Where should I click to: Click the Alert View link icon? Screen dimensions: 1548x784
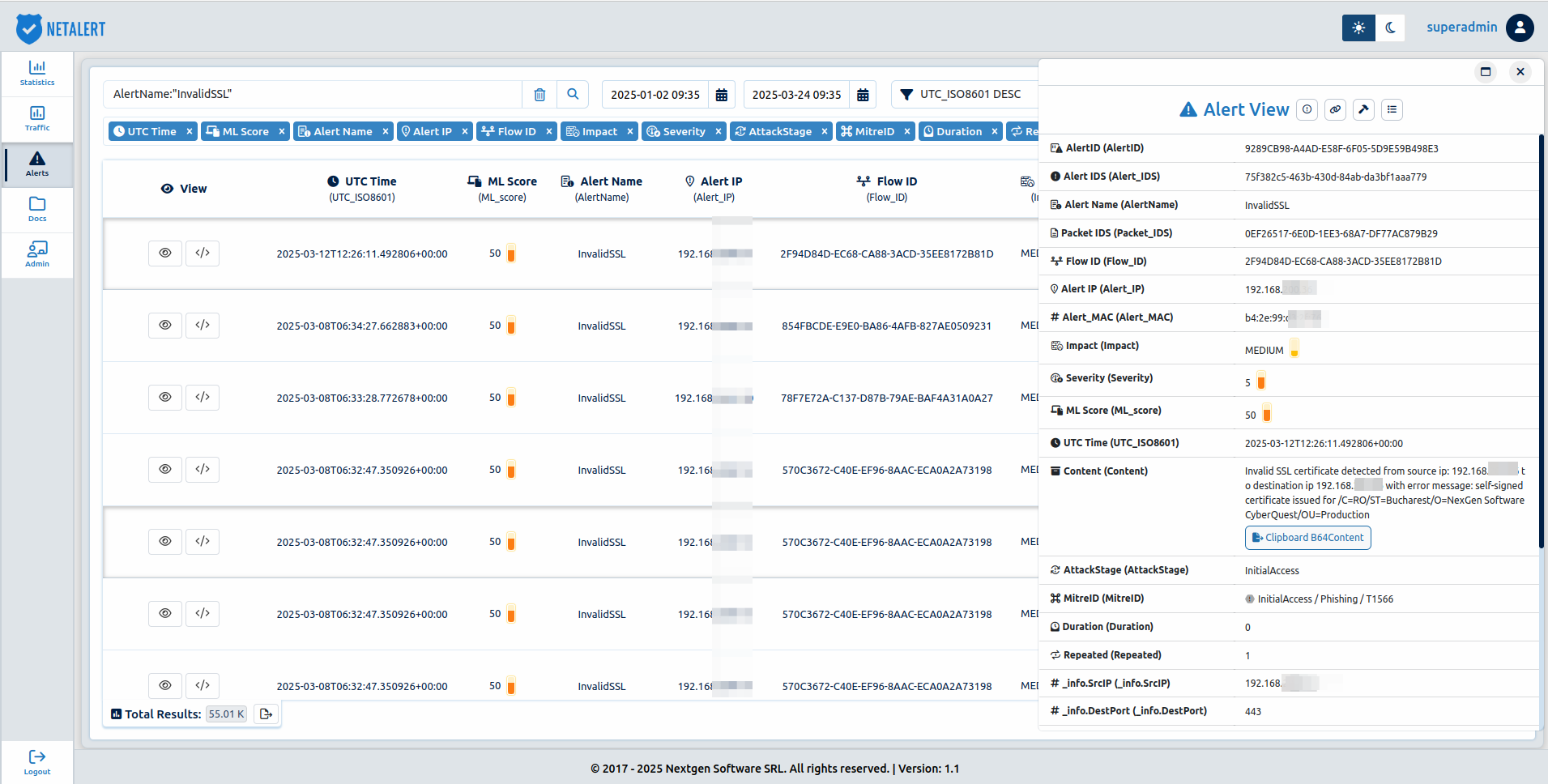[1335, 109]
